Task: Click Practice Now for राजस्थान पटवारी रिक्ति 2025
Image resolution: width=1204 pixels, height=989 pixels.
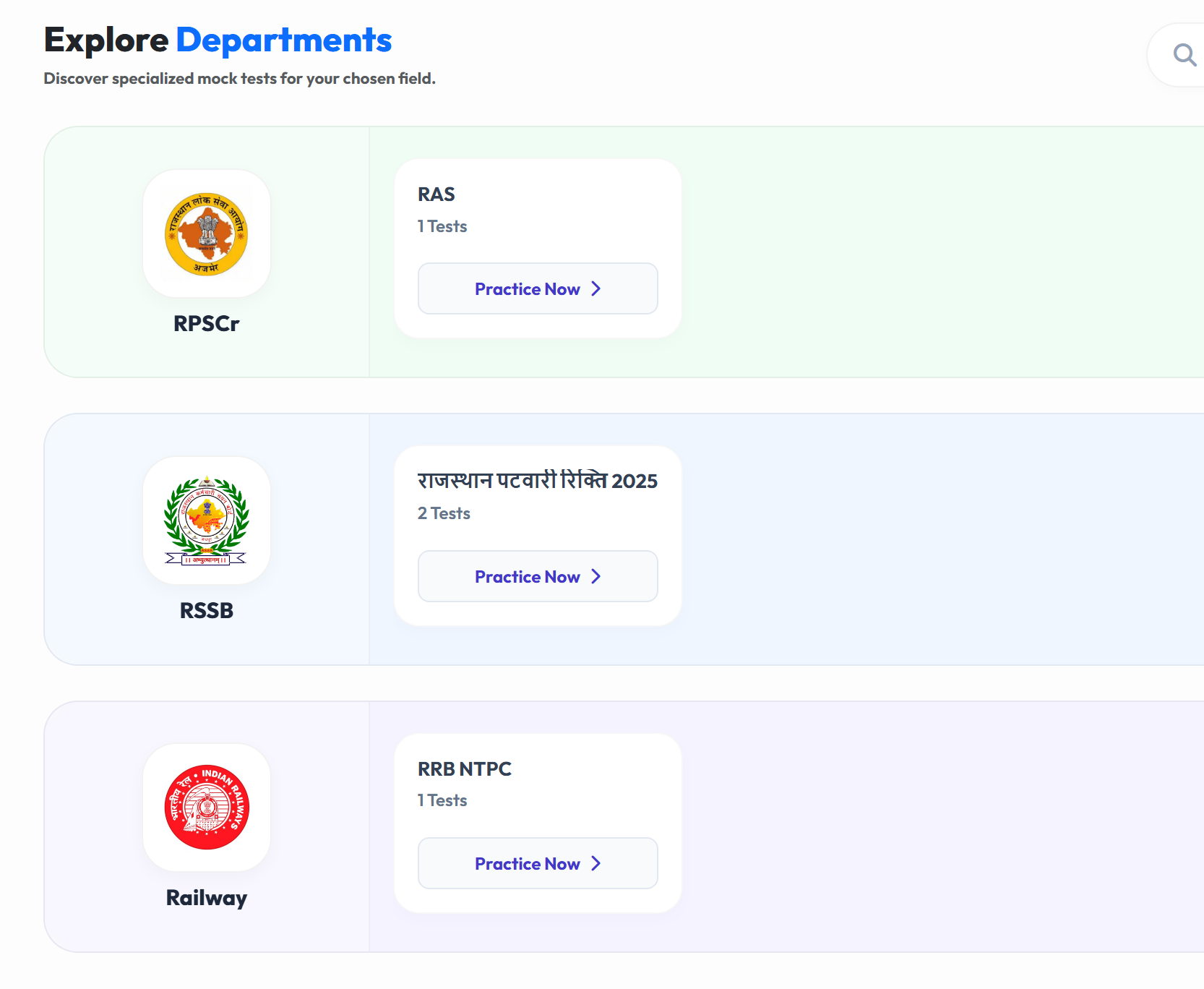Action: coord(538,576)
